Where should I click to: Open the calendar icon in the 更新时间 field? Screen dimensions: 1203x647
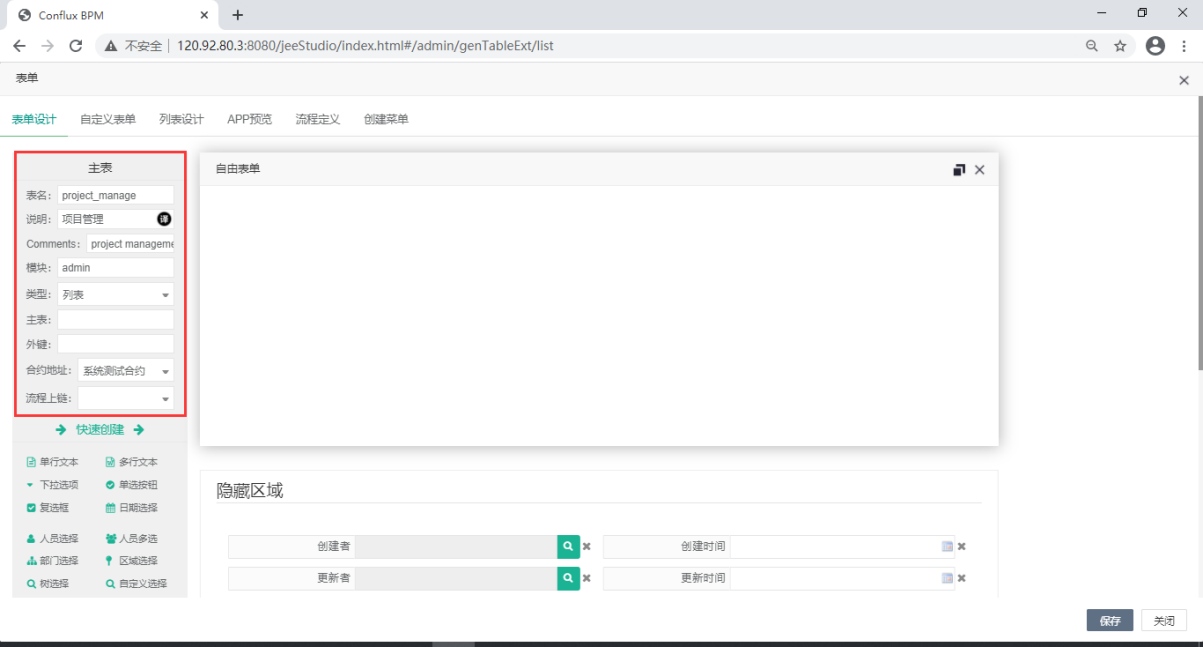tap(947, 578)
